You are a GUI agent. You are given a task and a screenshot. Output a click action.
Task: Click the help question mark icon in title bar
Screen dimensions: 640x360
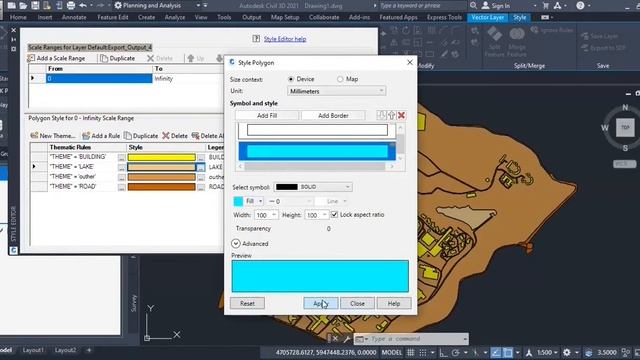point(580,5)
